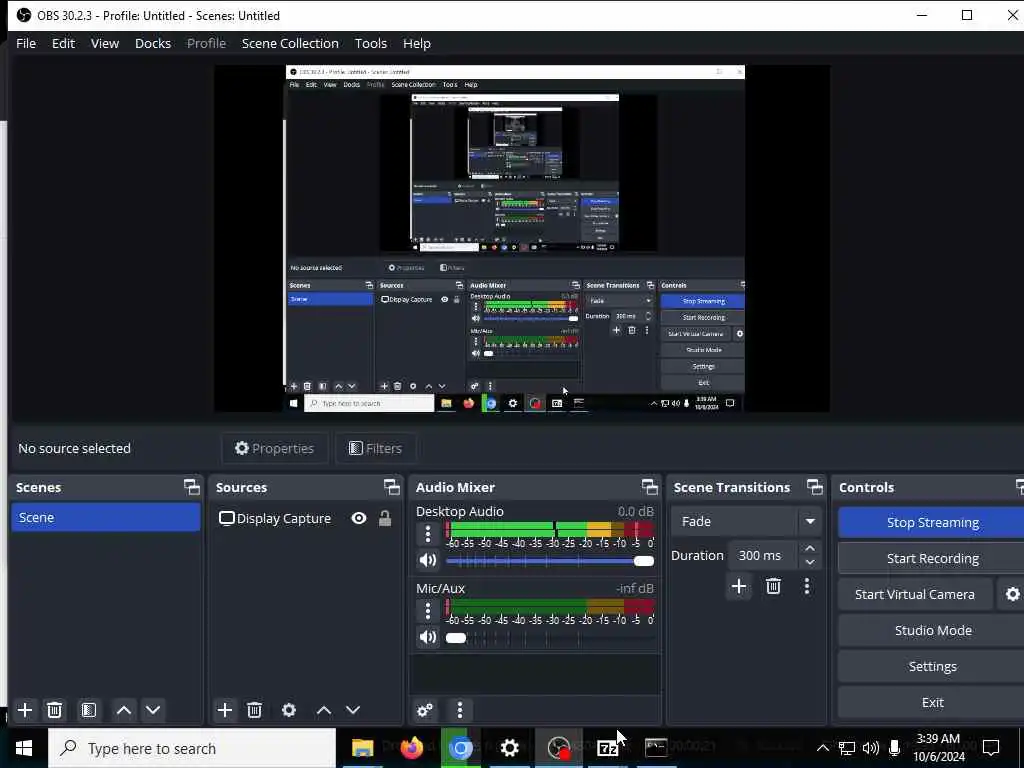Open Audio Mixer bottom three-dot menu
Image resolution: width=1024 pixels, height=768 pixels.
tap(460, 710)
